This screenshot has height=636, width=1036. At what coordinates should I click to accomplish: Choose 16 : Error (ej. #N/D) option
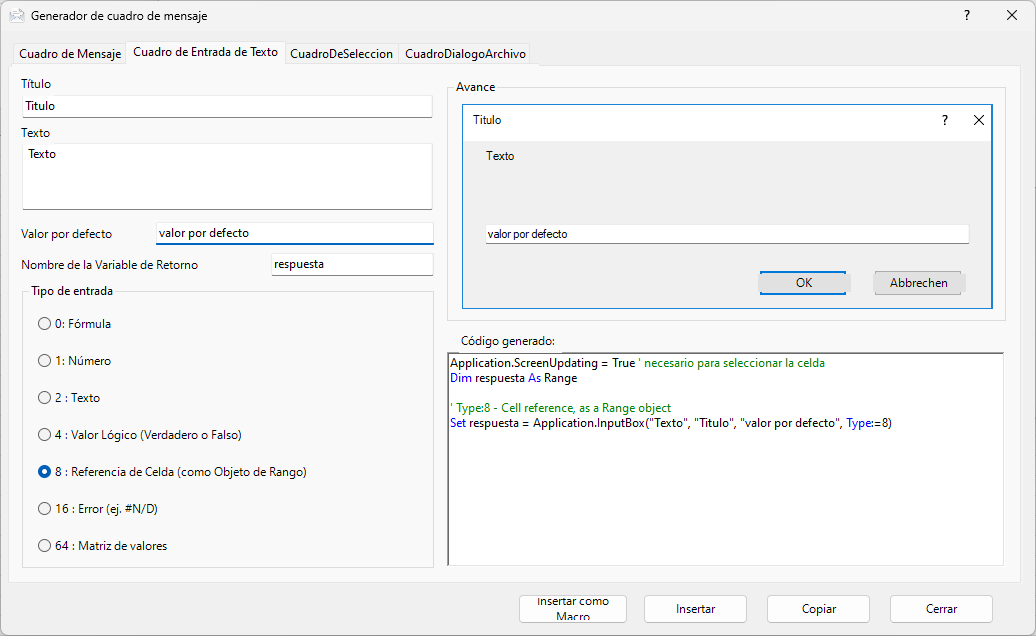(x=98, y=509)
